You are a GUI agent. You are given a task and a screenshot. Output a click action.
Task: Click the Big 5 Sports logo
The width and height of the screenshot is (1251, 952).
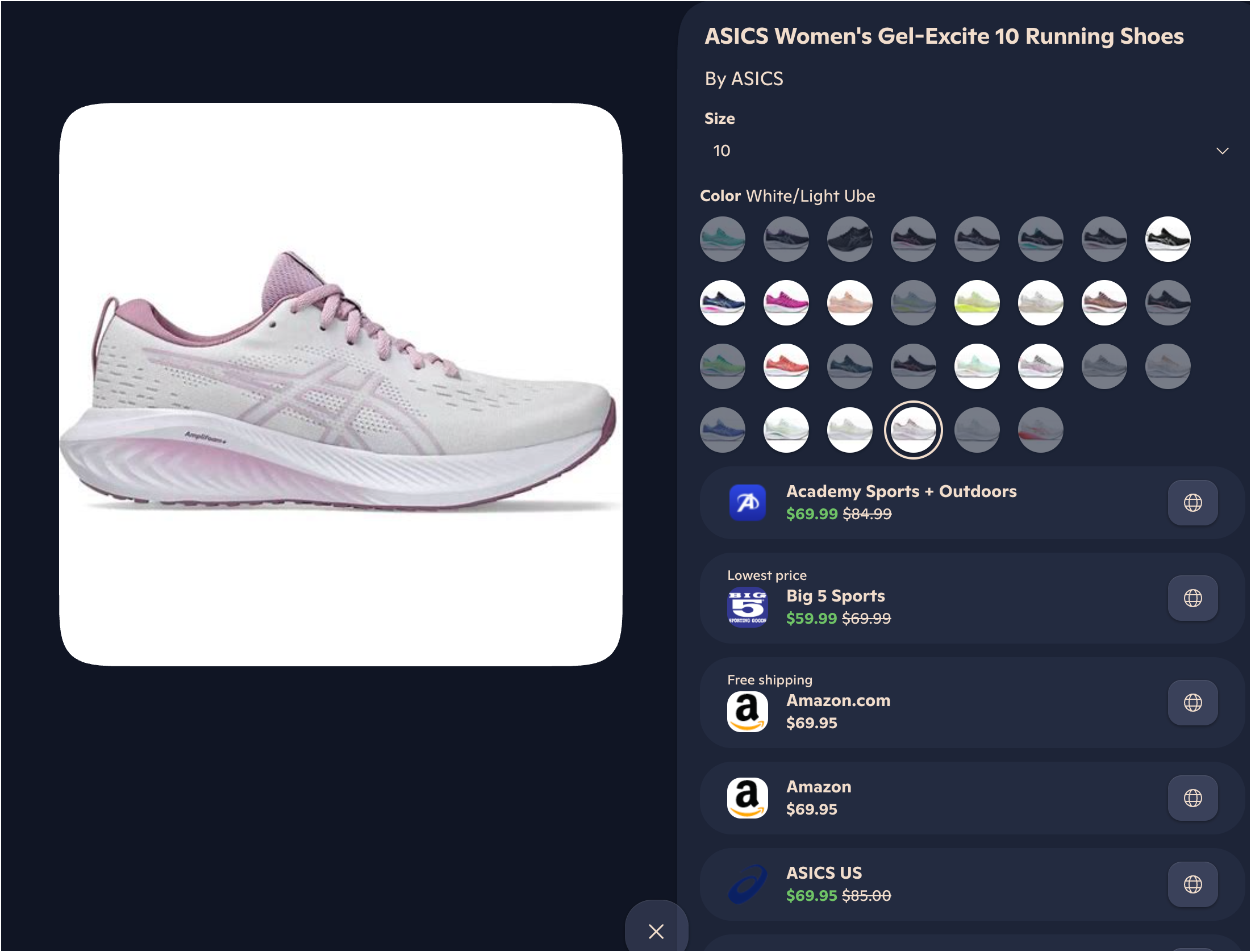point(747,607)
